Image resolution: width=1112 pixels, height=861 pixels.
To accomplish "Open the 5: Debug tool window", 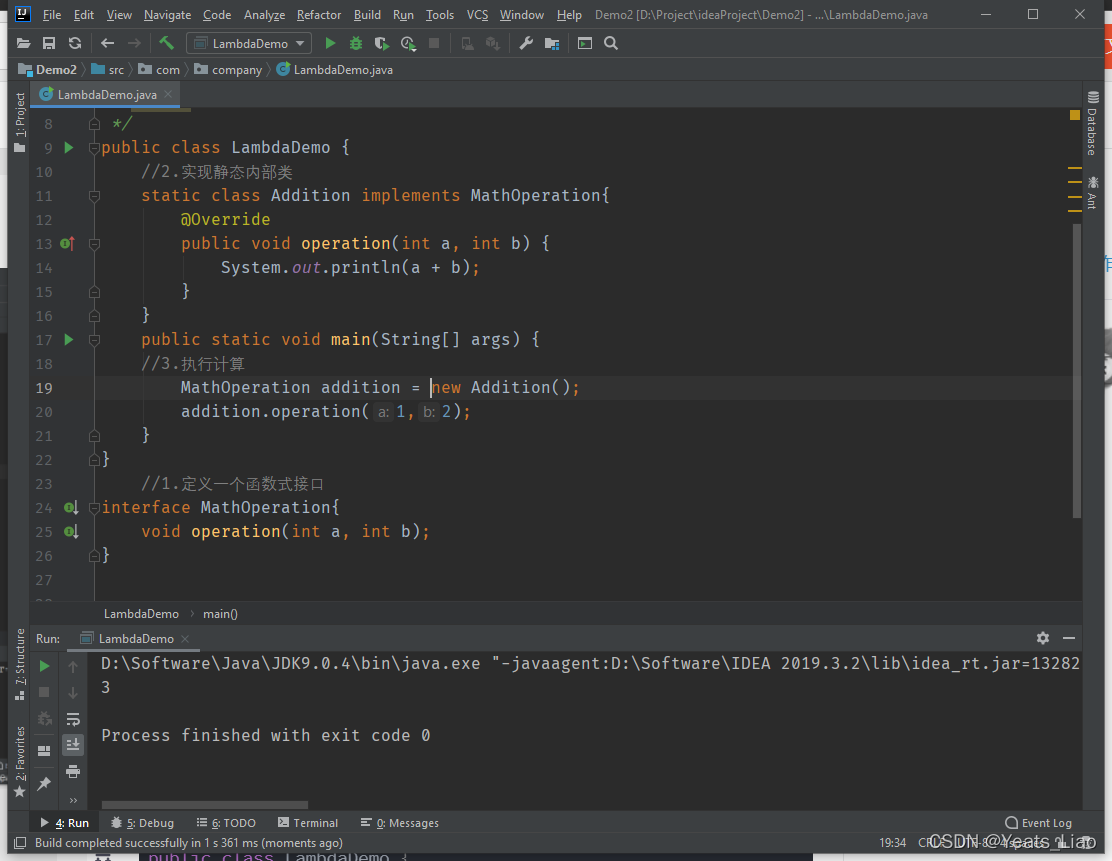I will [x=143, y=823].
